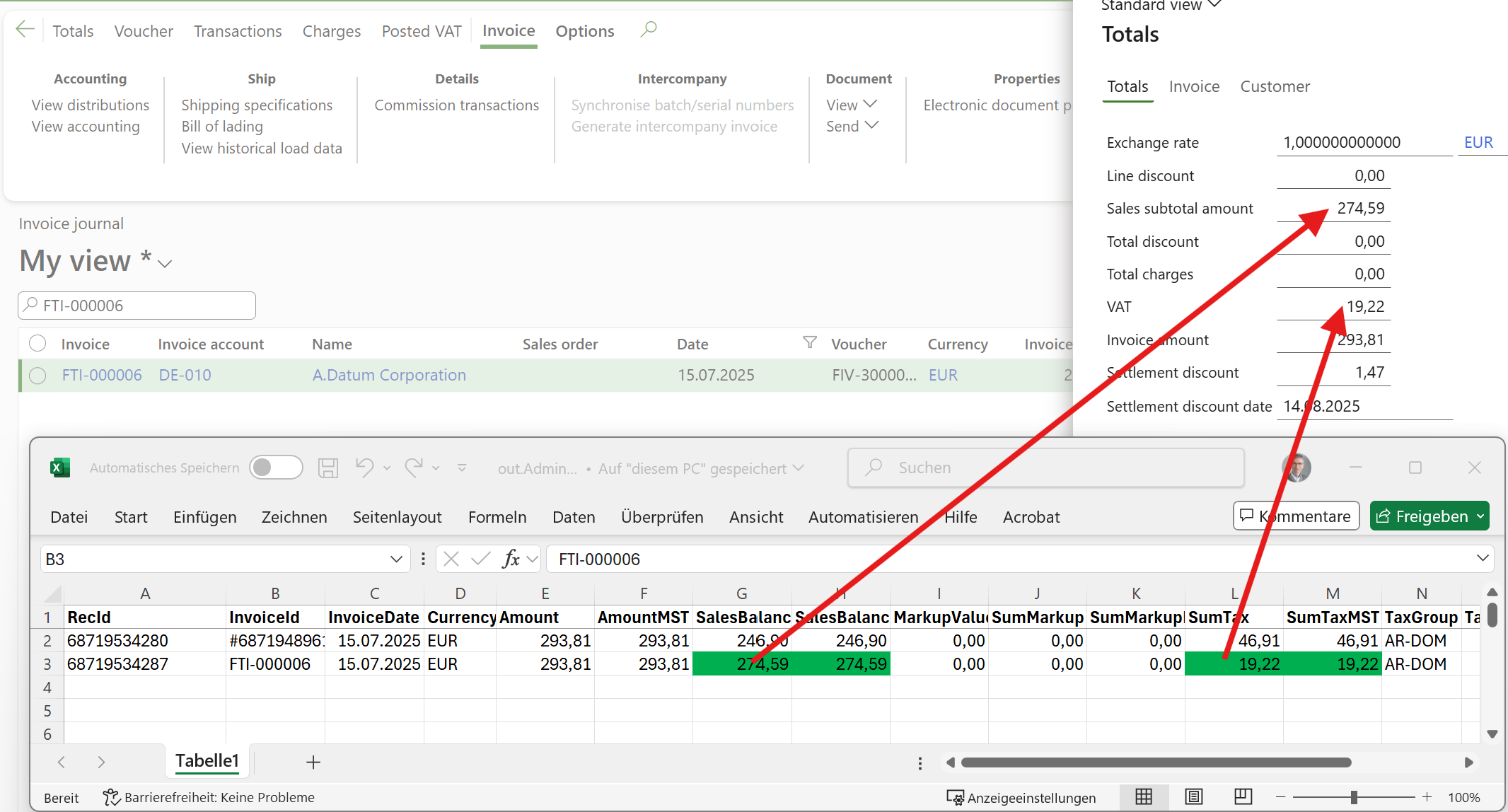Click zoom in plus in Excel
1508x812 pixels.
click(x=1427, y=797)
